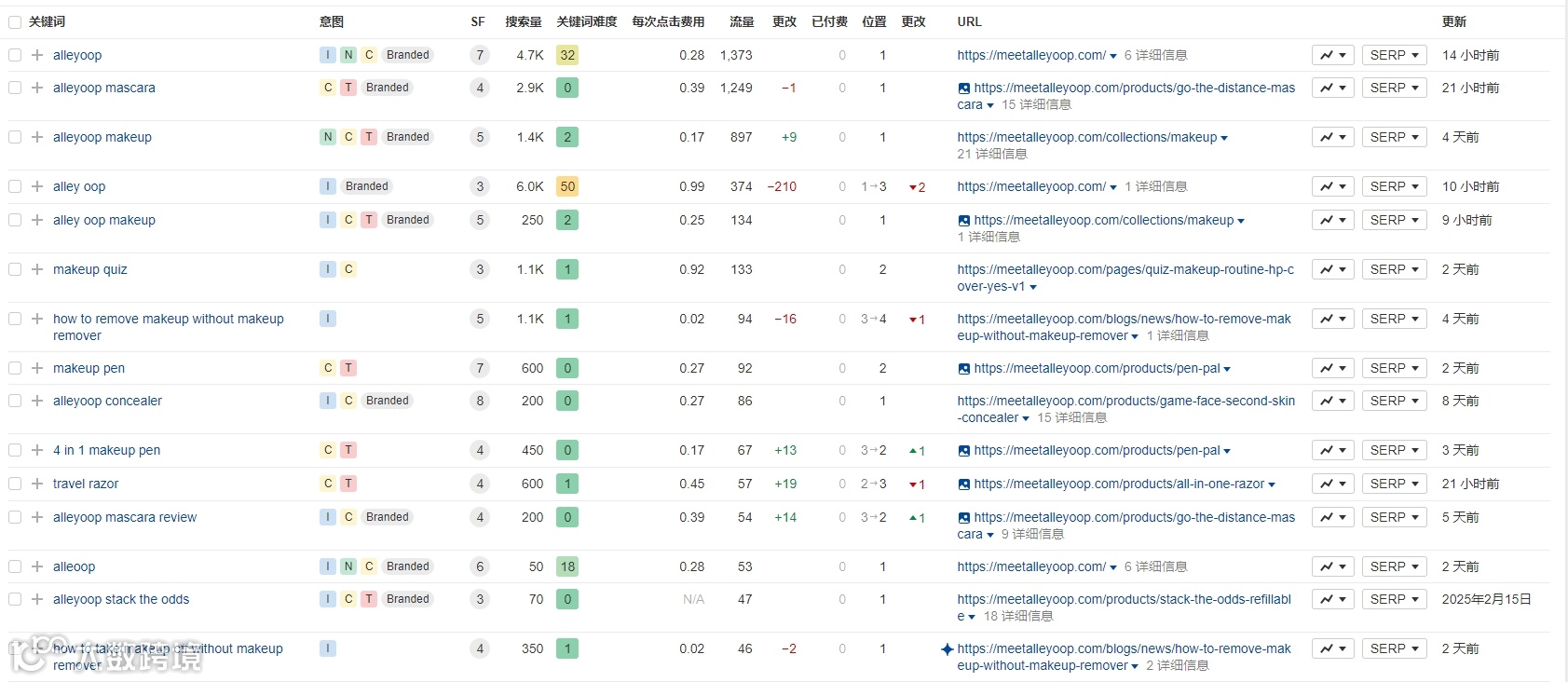Click image icon for 4 in 1 makeup pen URL
Viewport: 1568px width, 682px height.
coord(963,451)
